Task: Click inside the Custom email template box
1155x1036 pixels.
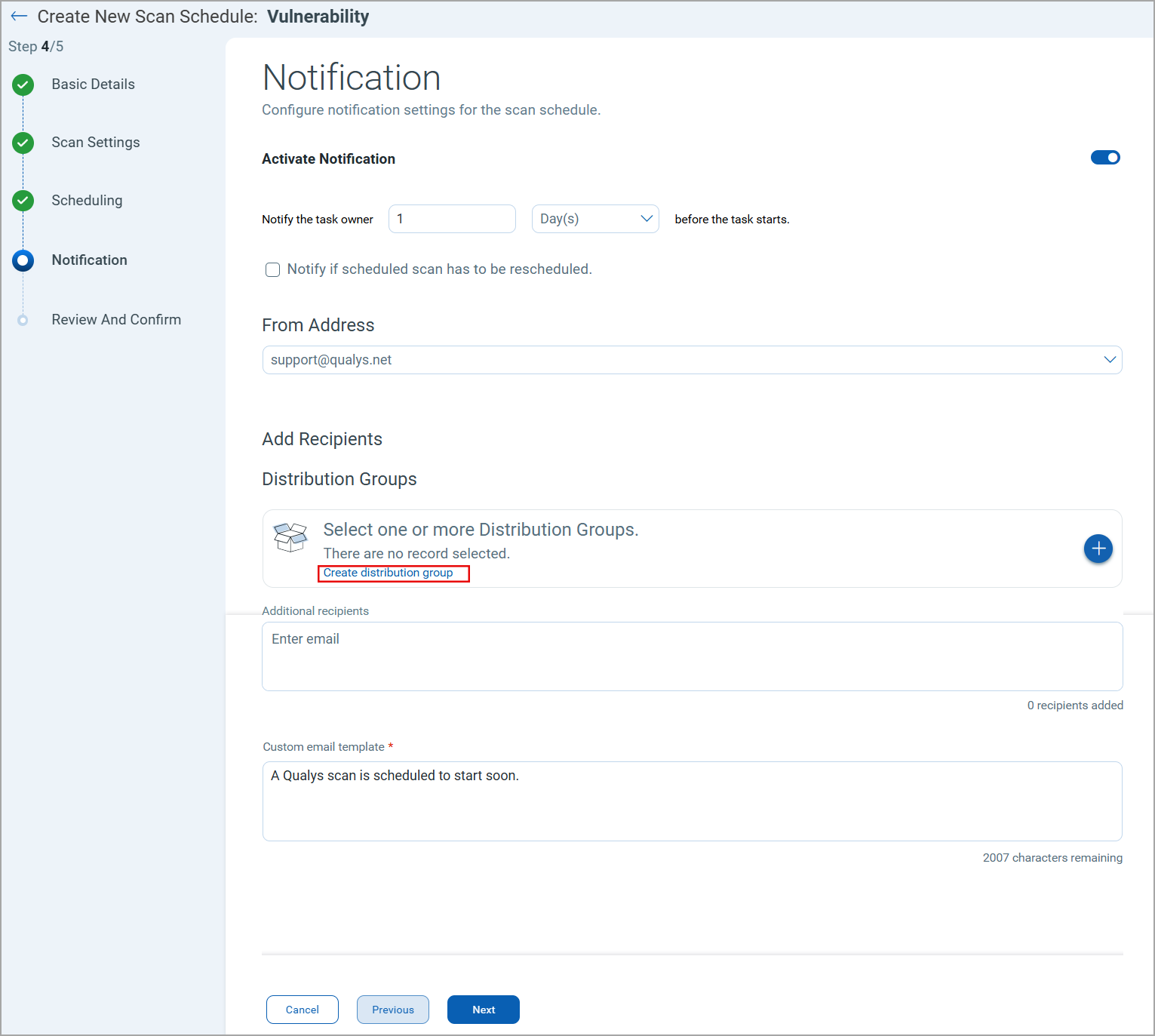Action: click(x=691, y=800)
